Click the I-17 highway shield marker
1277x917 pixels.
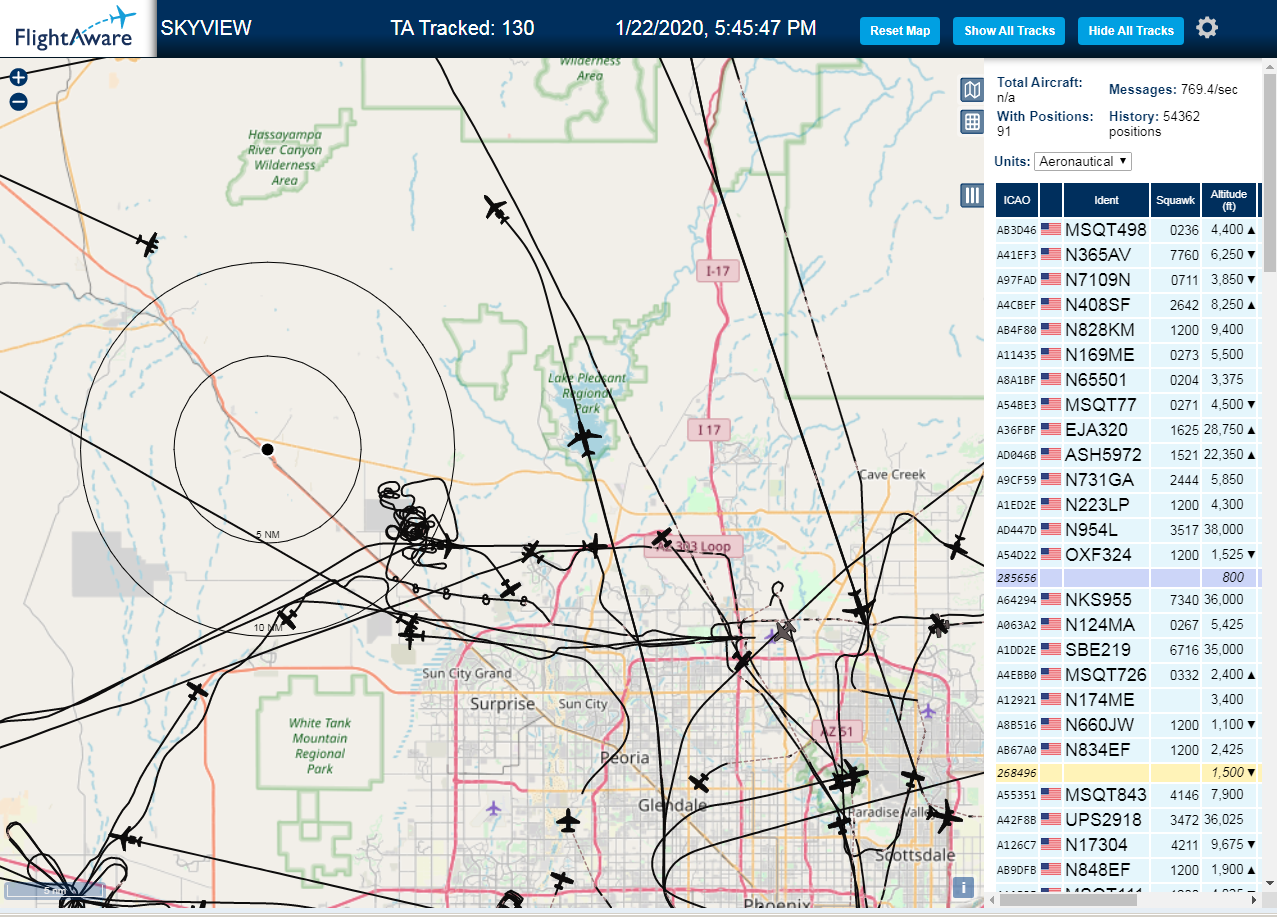tap(717, 270)
